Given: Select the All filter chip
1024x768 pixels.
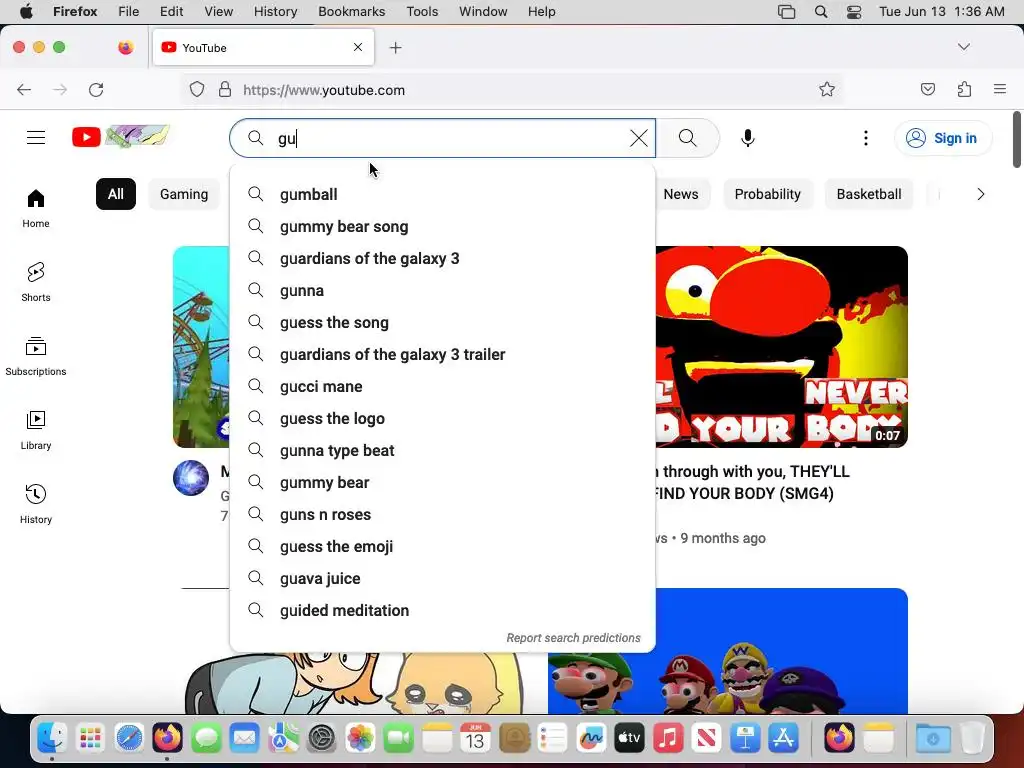Looking at the screenshot, I should click(116, 194).
